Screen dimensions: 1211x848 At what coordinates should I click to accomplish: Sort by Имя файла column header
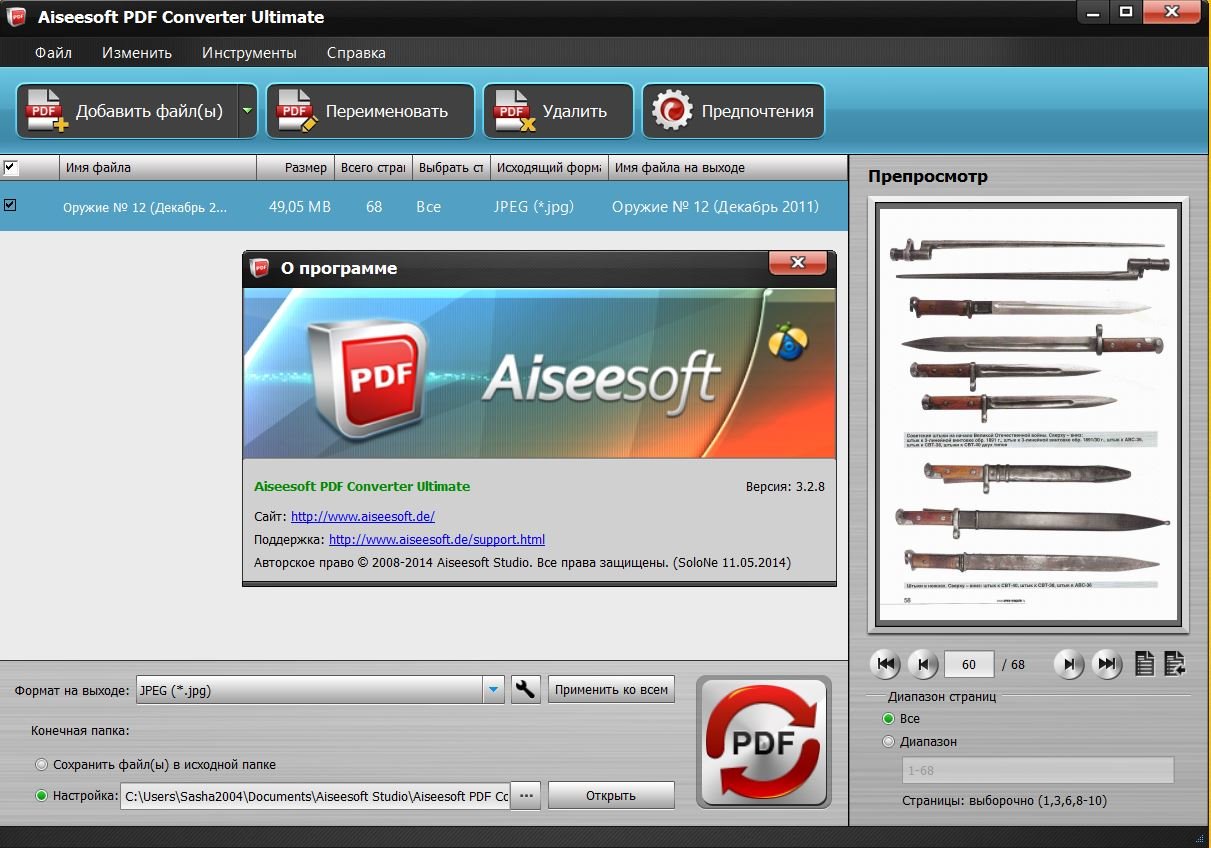(x=158, y=167)
